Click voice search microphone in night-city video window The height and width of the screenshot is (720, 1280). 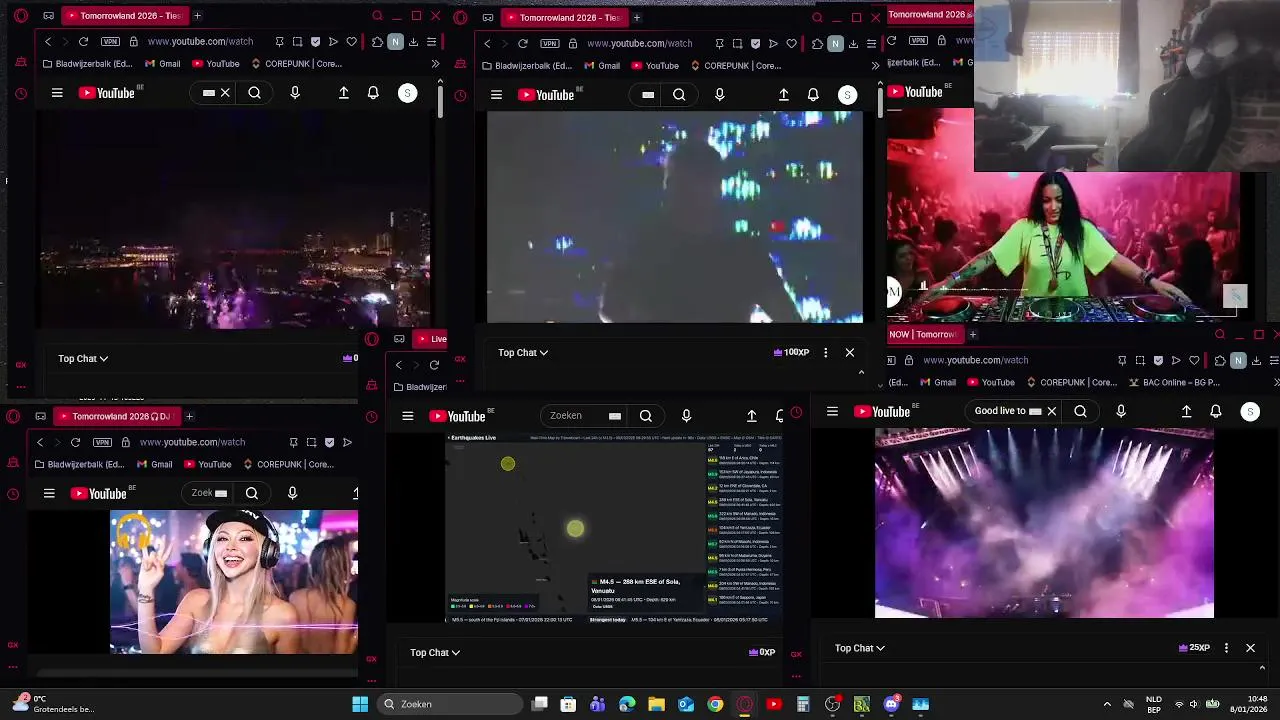(x=295, y=93)
